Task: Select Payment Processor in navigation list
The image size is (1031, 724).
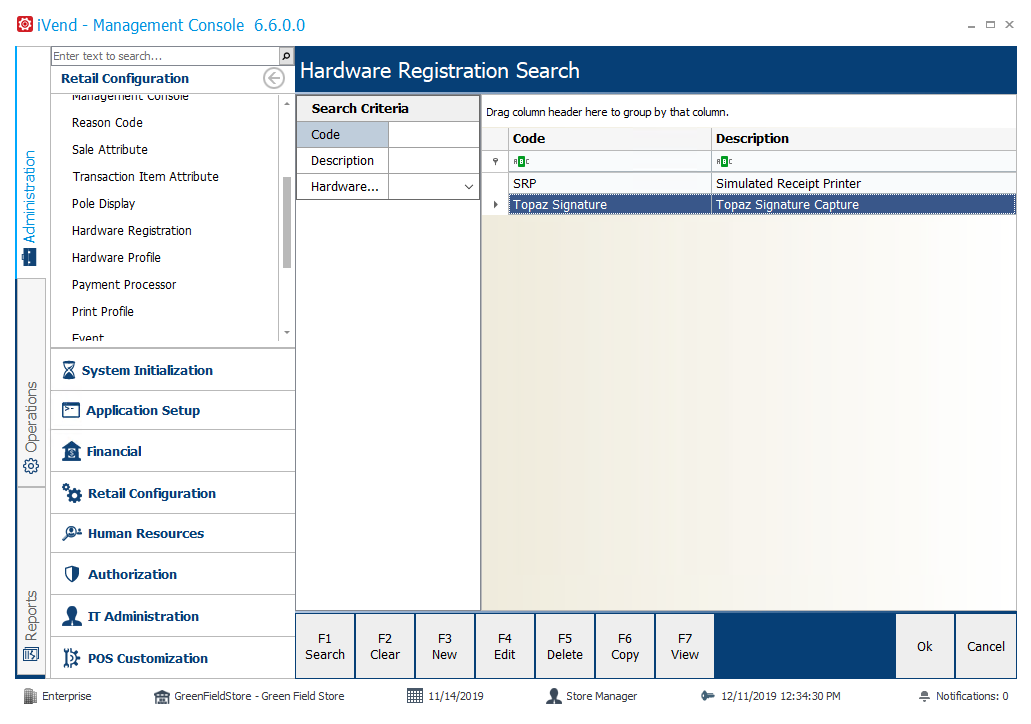Action: click(124, 284)
